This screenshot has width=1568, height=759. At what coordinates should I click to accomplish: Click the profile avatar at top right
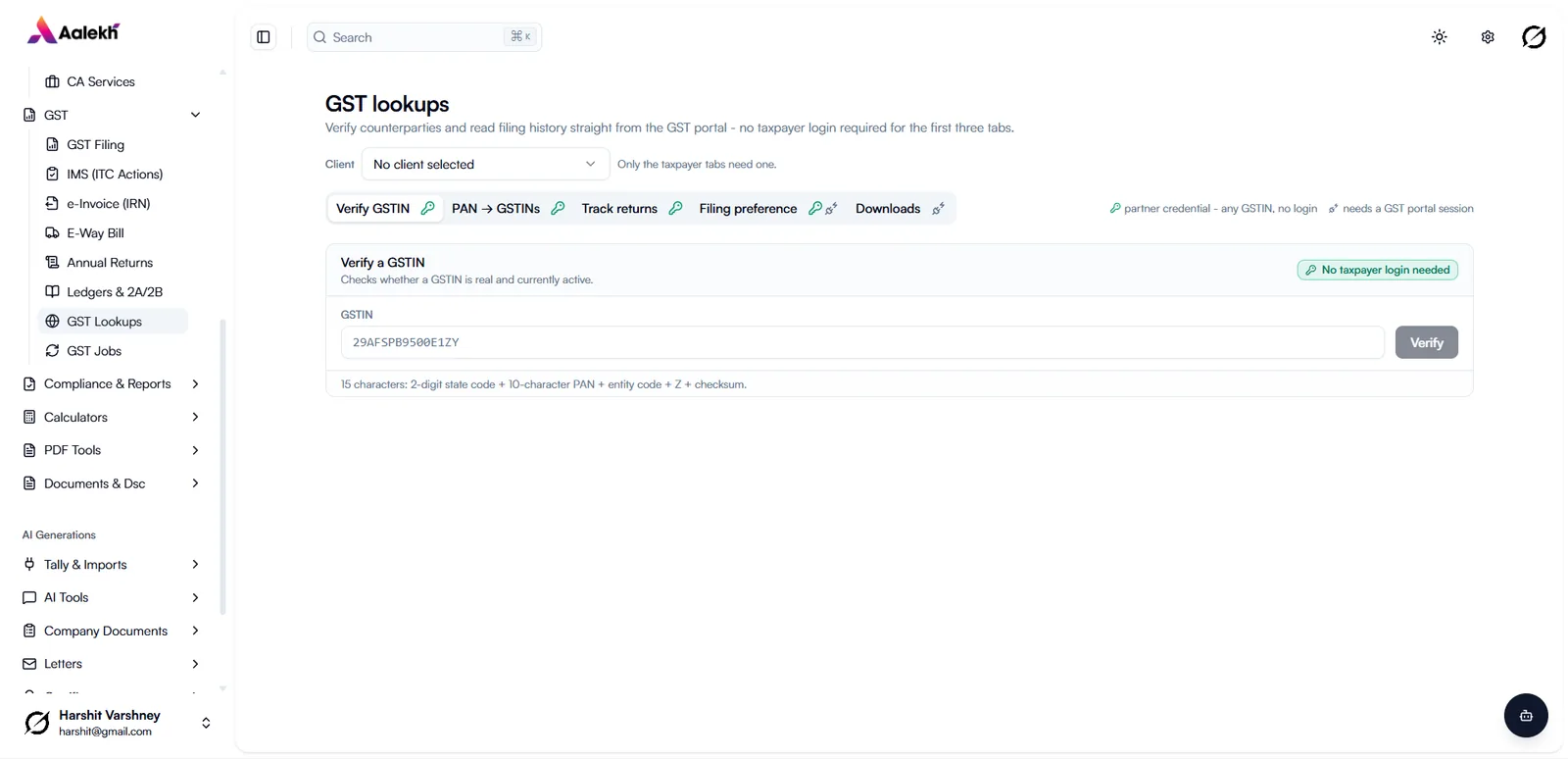(1534, 37)
